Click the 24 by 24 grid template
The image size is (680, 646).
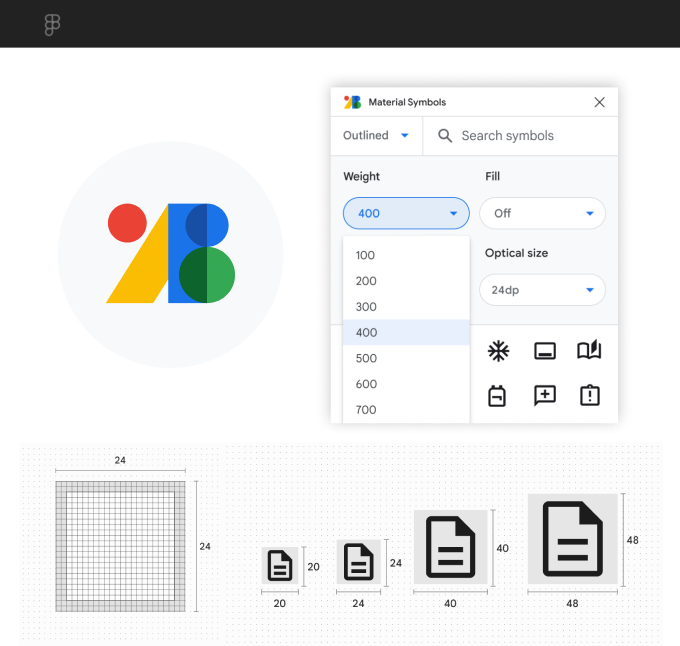click(x=120, y=546)
